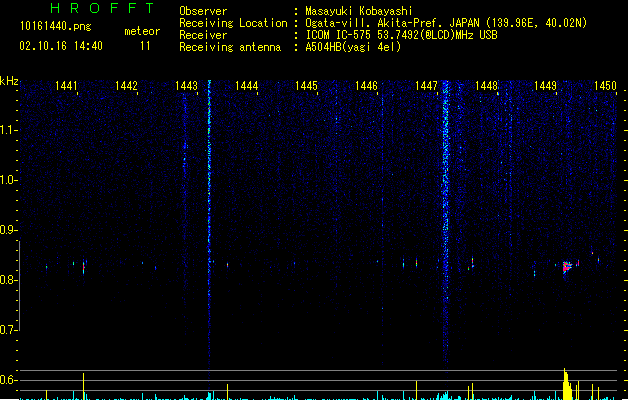Image resolution: width=629 pixels, height=400 pixels.
Task: Click the 1442 time marker
Action: pyautogui.click(x=126, y=86)
